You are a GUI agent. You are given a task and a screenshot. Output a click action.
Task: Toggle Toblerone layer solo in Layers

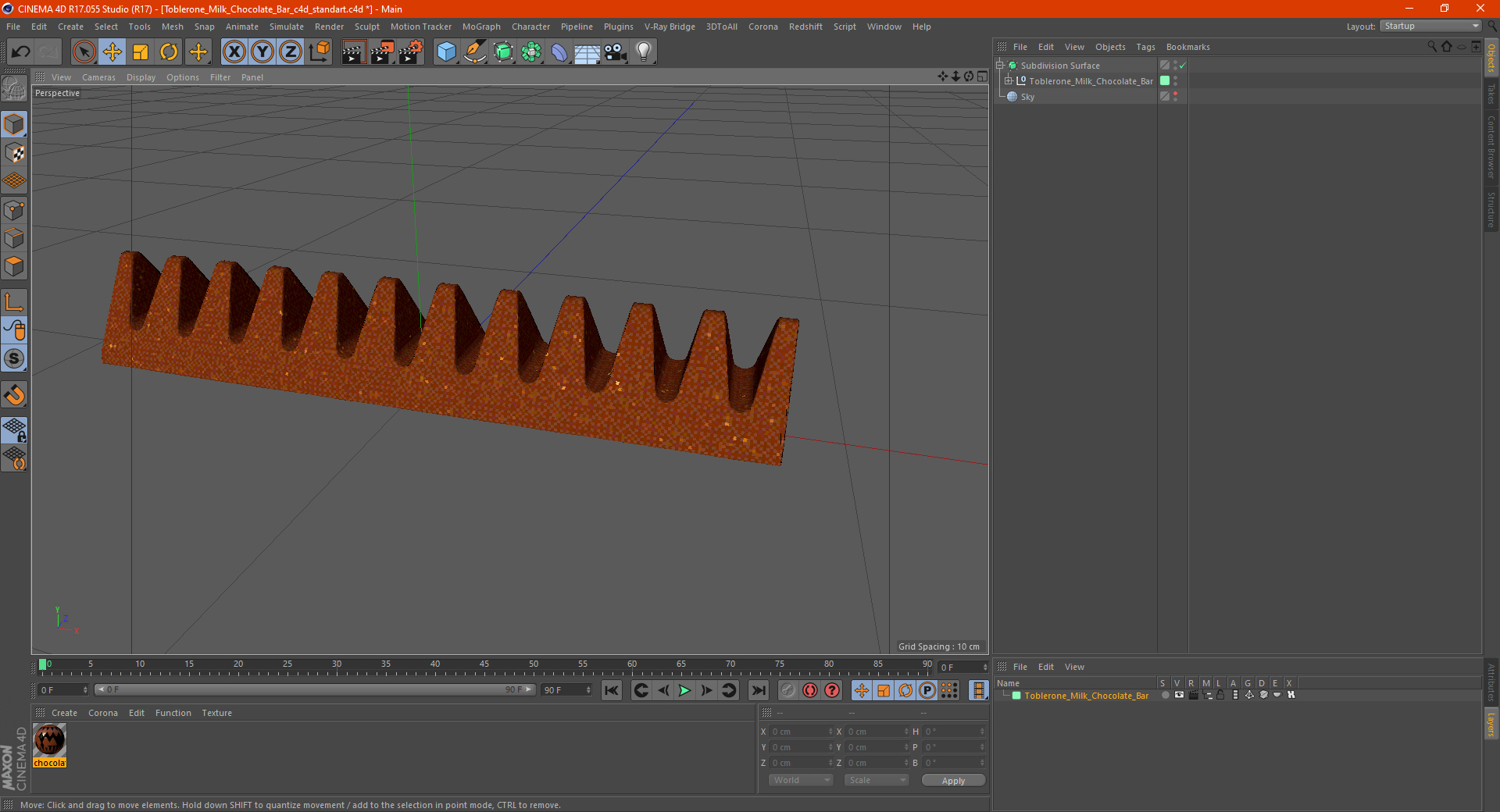tap(1165, 695)
